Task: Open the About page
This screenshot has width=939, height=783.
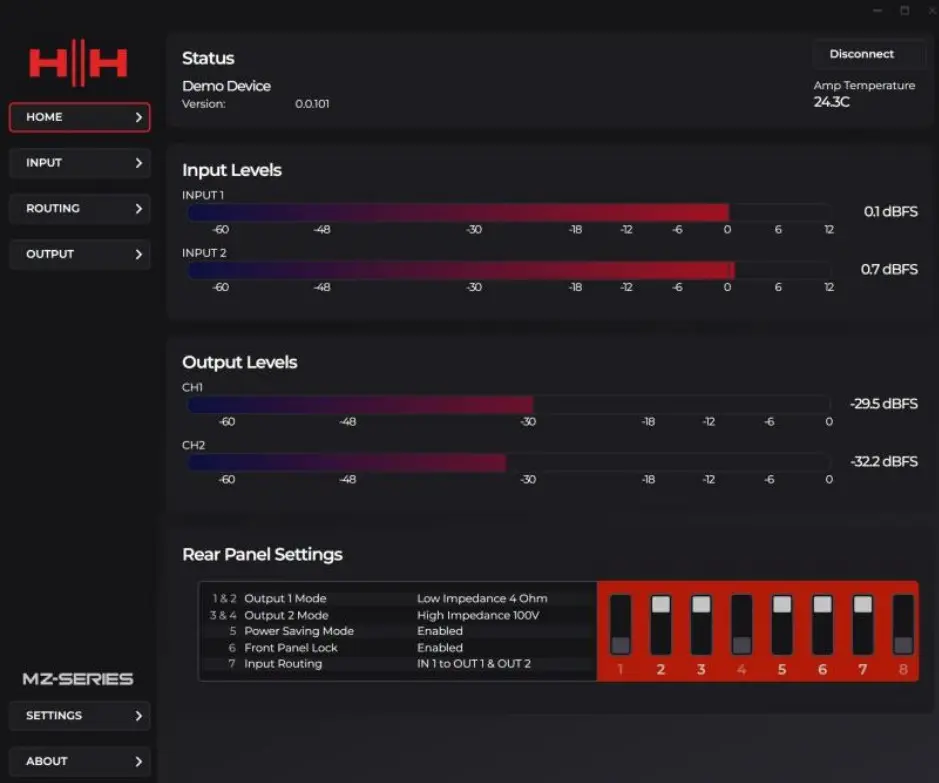Action: point(79,761)
